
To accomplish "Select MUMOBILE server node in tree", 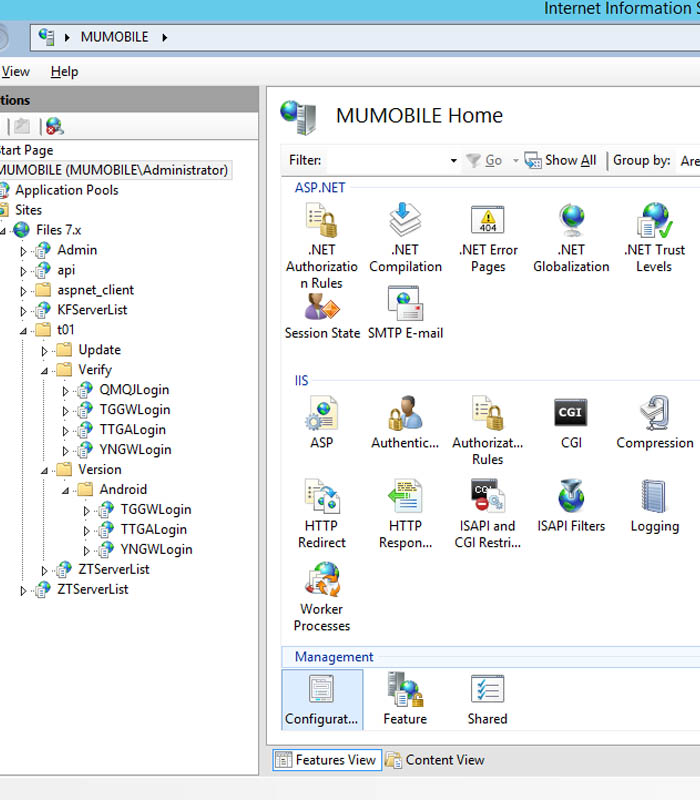I will point(114,170).
